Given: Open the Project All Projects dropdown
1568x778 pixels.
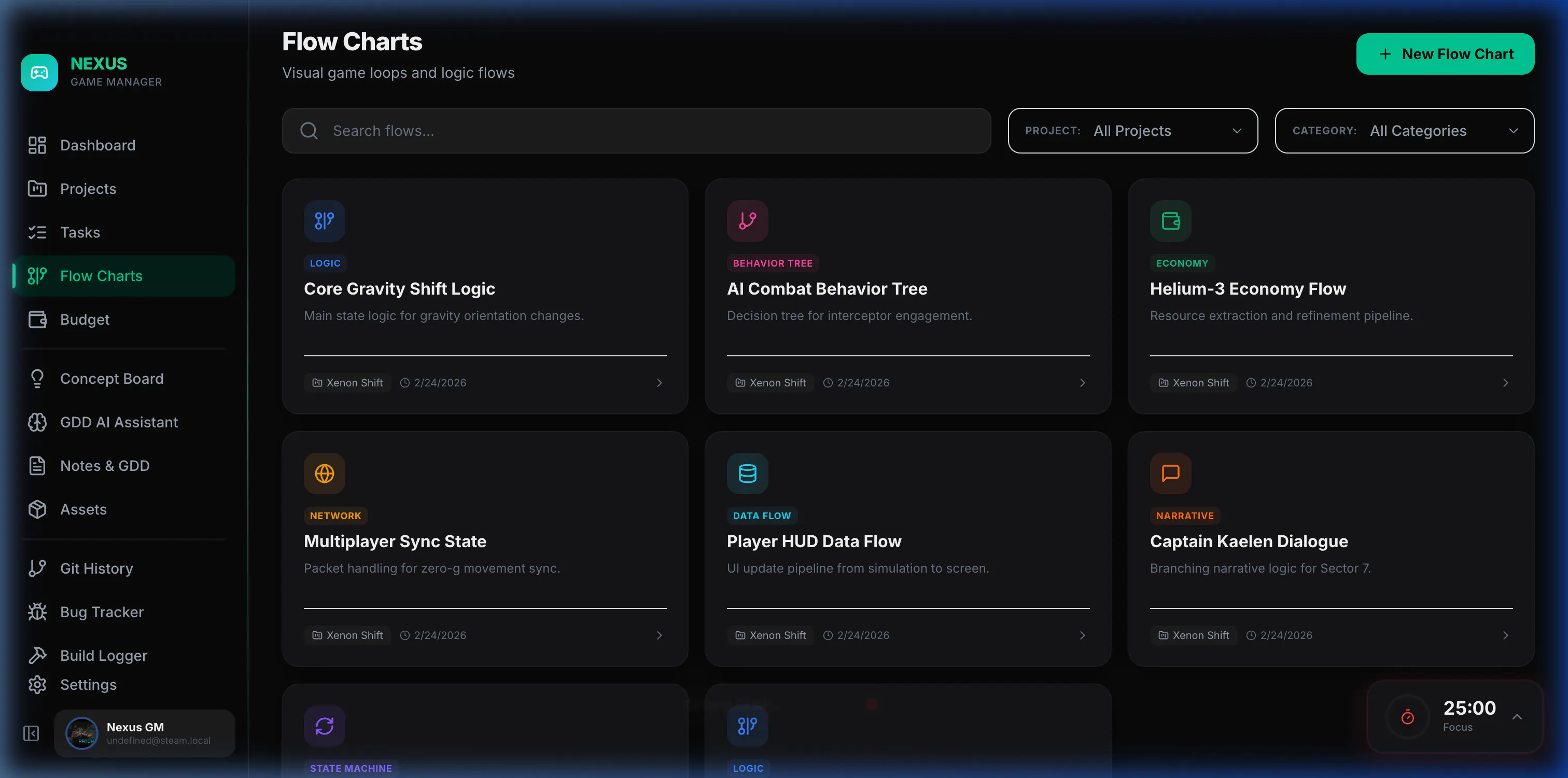Looking at the screenshot, I should (1133, 131).
